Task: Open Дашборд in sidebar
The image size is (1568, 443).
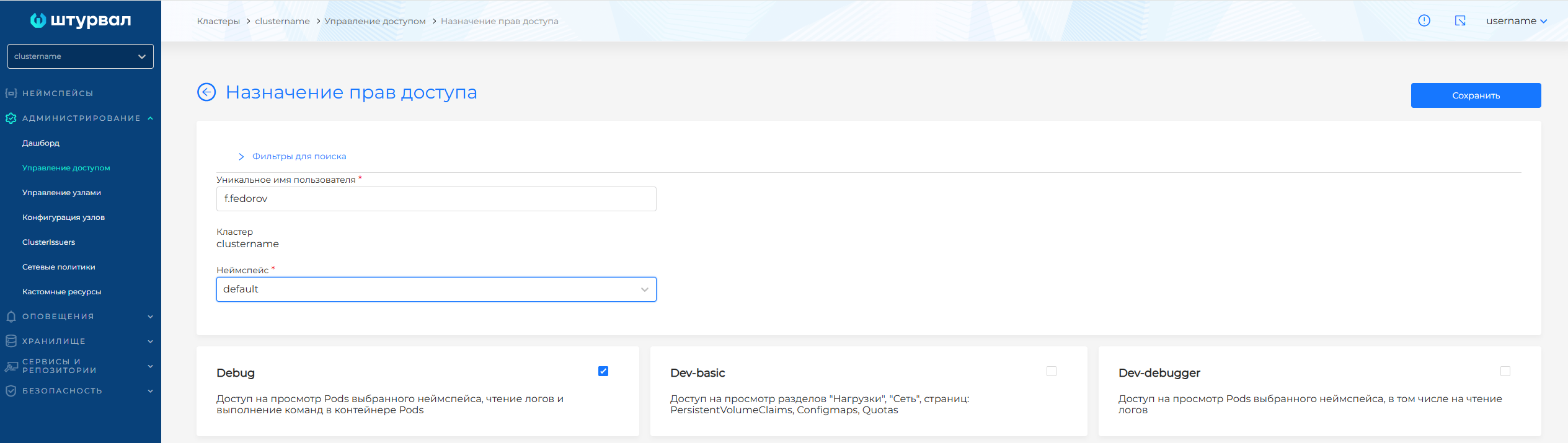Action: click(x=41, y=143)
